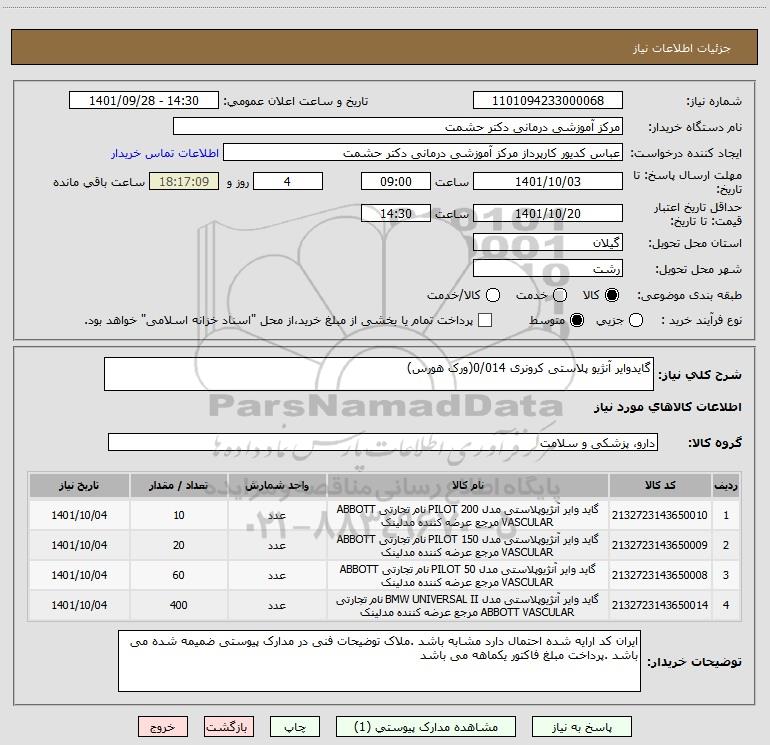The image size is (770, 745).
Task: Click the جزئیات اطلاعات نیاز header title
Action: pyautogui.click(x=682, y=48)
